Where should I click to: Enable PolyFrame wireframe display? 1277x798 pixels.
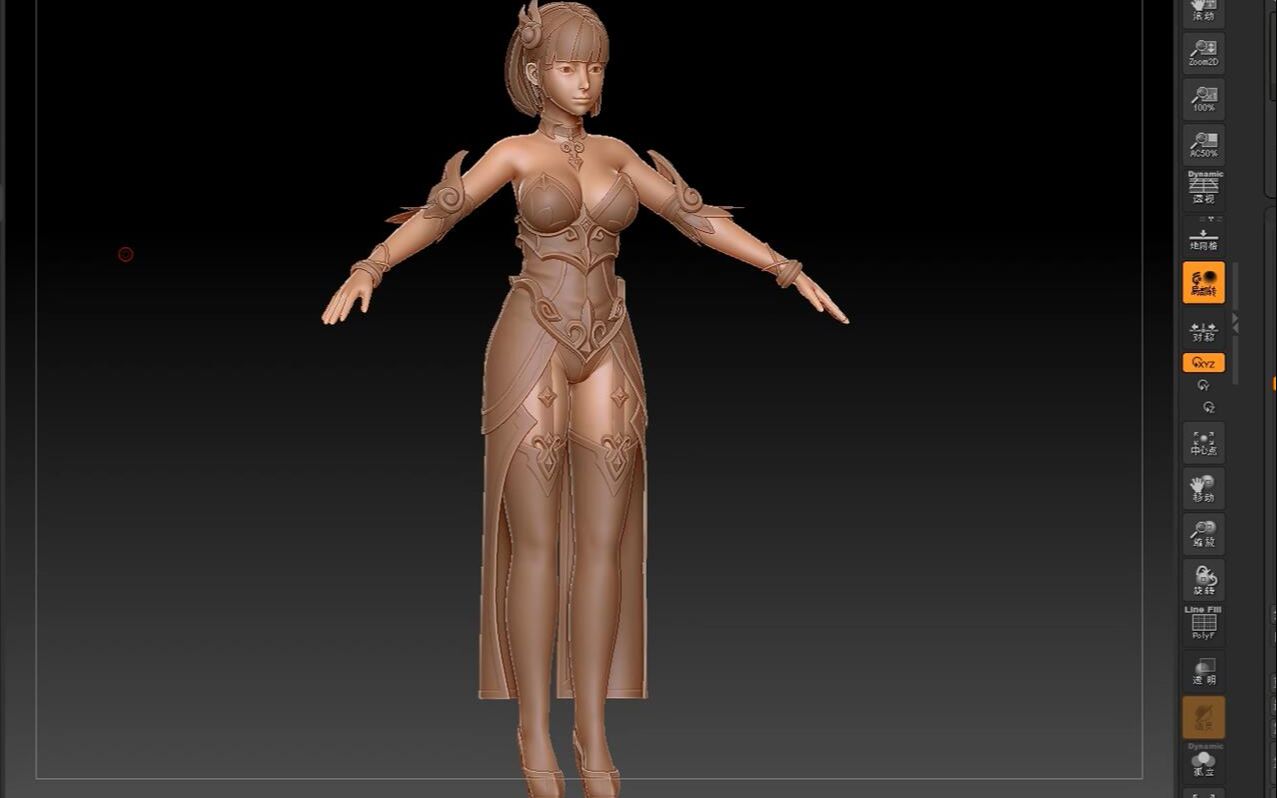click(1203, 624)
